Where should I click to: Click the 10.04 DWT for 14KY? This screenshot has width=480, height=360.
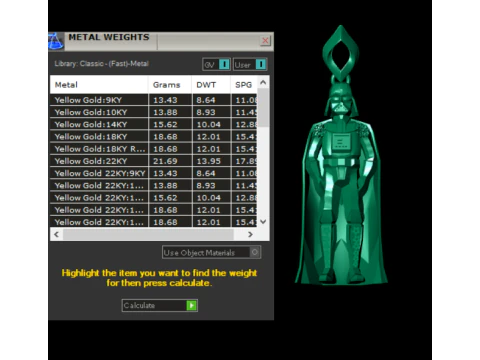pos(209,124)
